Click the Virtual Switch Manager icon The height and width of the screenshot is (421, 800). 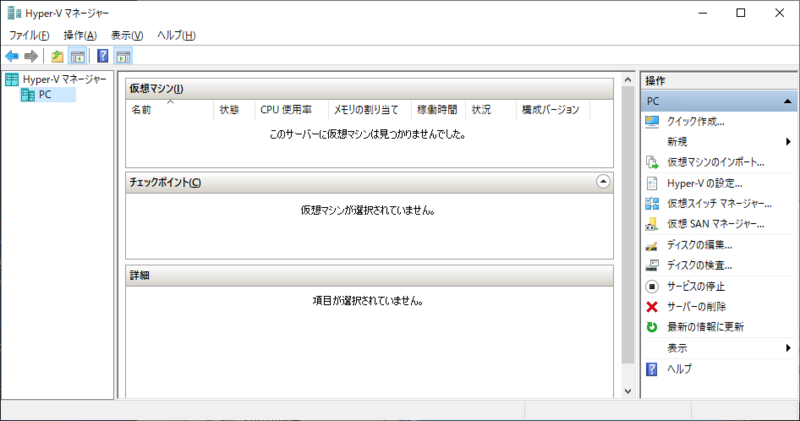(652, 204)
